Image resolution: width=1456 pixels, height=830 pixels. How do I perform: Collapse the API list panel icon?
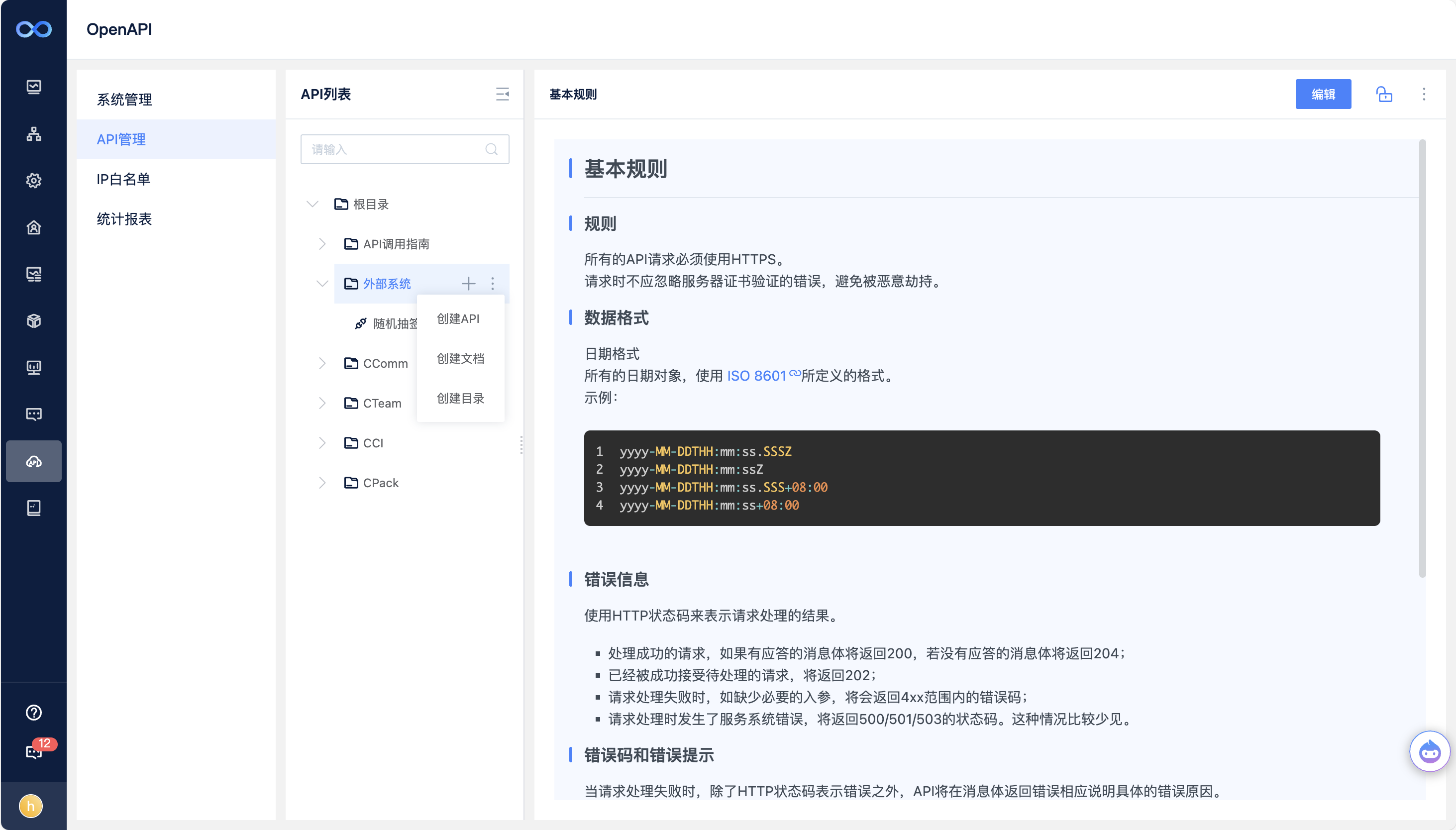502,94
